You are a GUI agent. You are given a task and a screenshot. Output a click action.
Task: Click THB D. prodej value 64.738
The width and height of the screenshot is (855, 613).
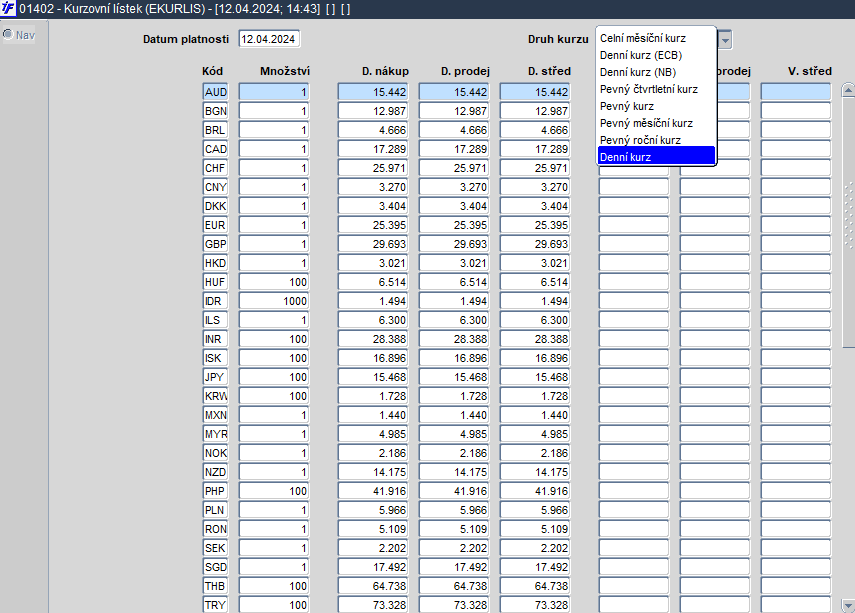pos(454,586)
